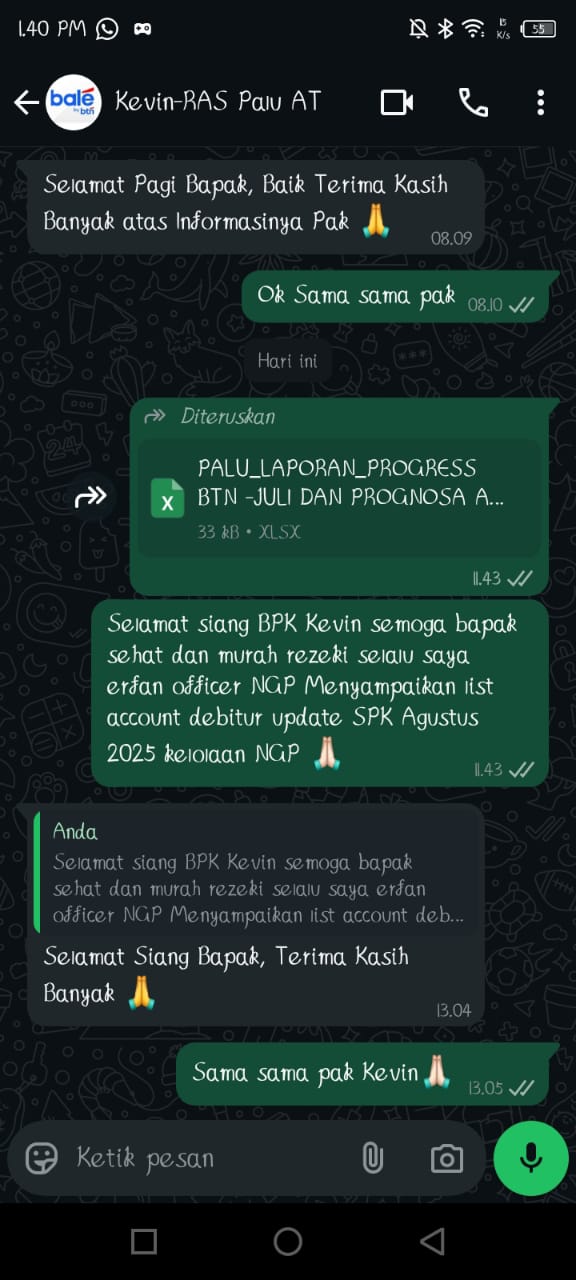Viewport: 576px width, 1280px height.
Task: Tap the green microphone voice message button
Action: click(531, 1158)
